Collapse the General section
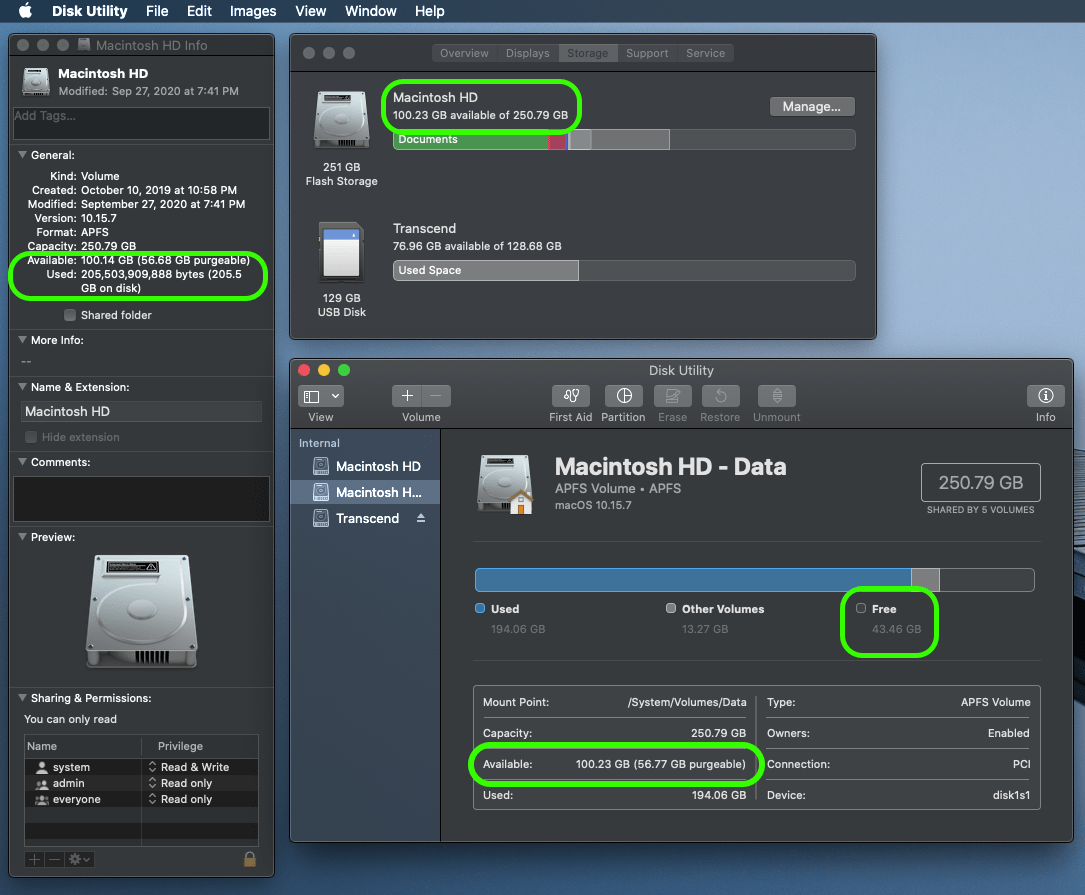 click(23, 155)
